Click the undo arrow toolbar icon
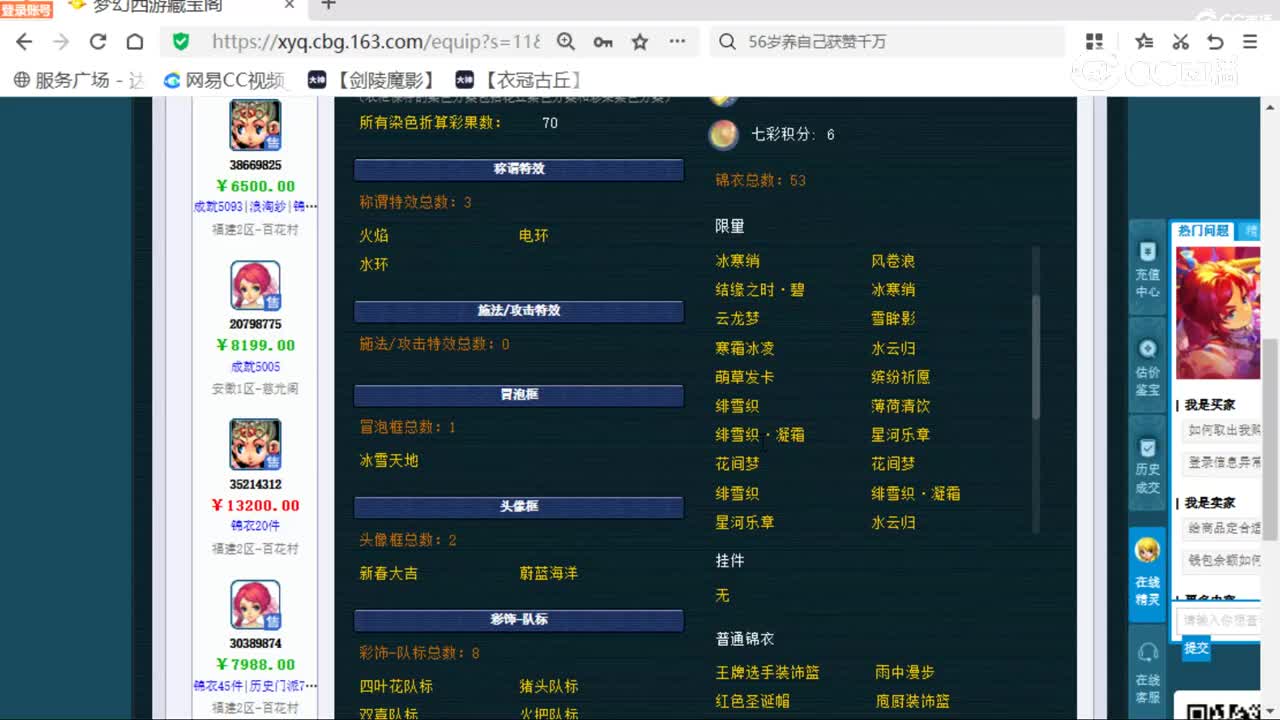 click(x=1216, y=42)
